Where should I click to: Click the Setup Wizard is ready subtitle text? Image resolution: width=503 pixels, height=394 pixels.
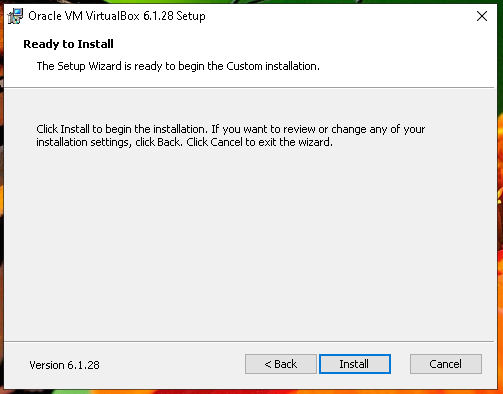178,66
